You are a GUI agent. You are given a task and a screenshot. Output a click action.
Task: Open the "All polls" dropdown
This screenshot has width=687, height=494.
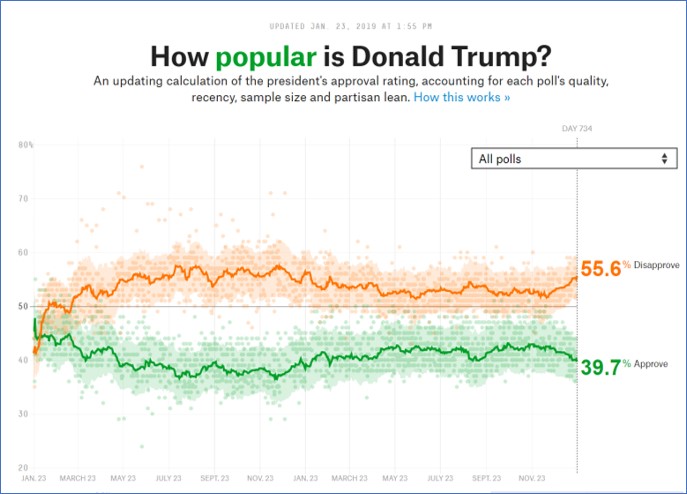tap(572, 158)
